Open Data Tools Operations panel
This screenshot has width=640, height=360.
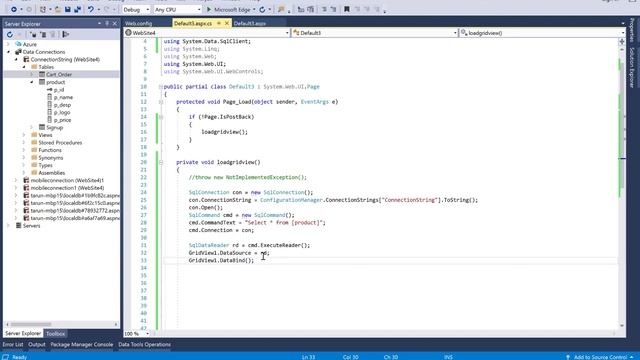click(x=144, y=344)
